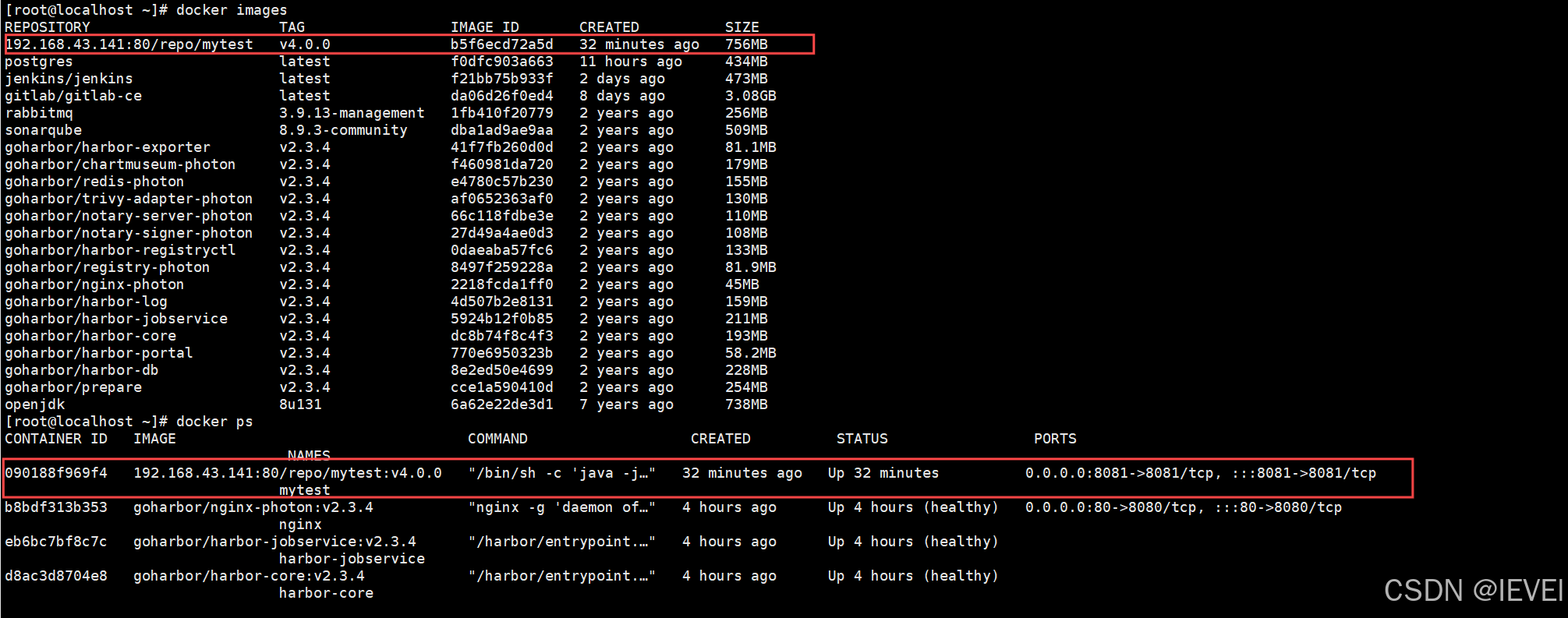This screenshot has height=618, width=1568.
Task: Click image ID f0dfc903a663
Action: [x=502, y=62]
